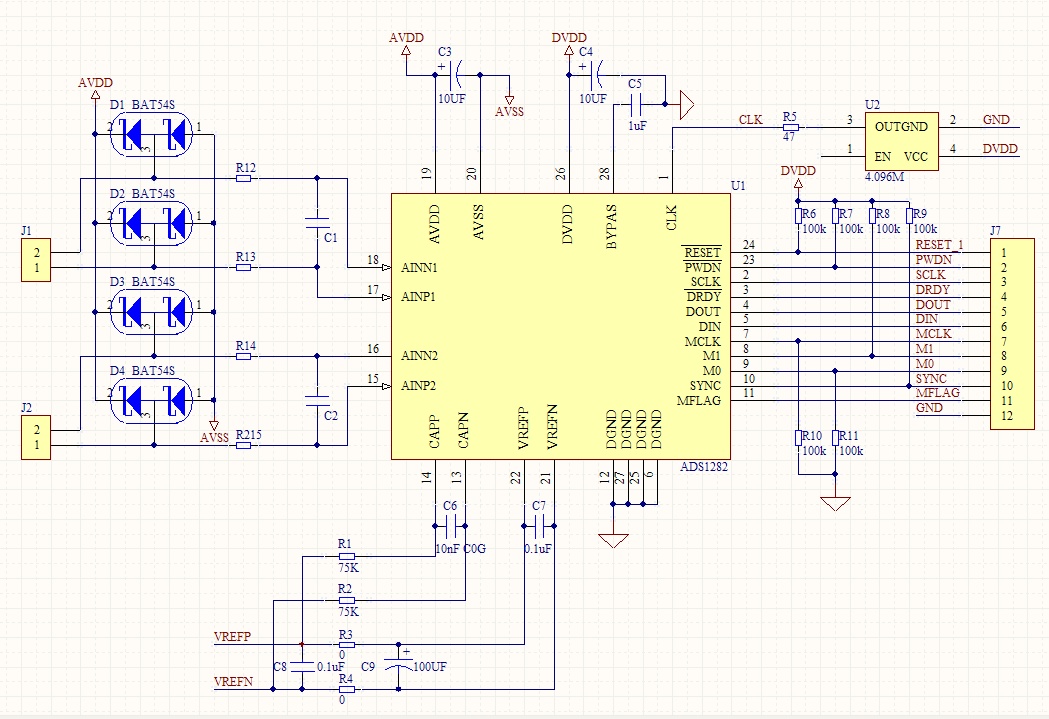Screen dimensions: 1049x719
Task: Select the C5 1uF capacitor
Action: (x=636, y=104)
